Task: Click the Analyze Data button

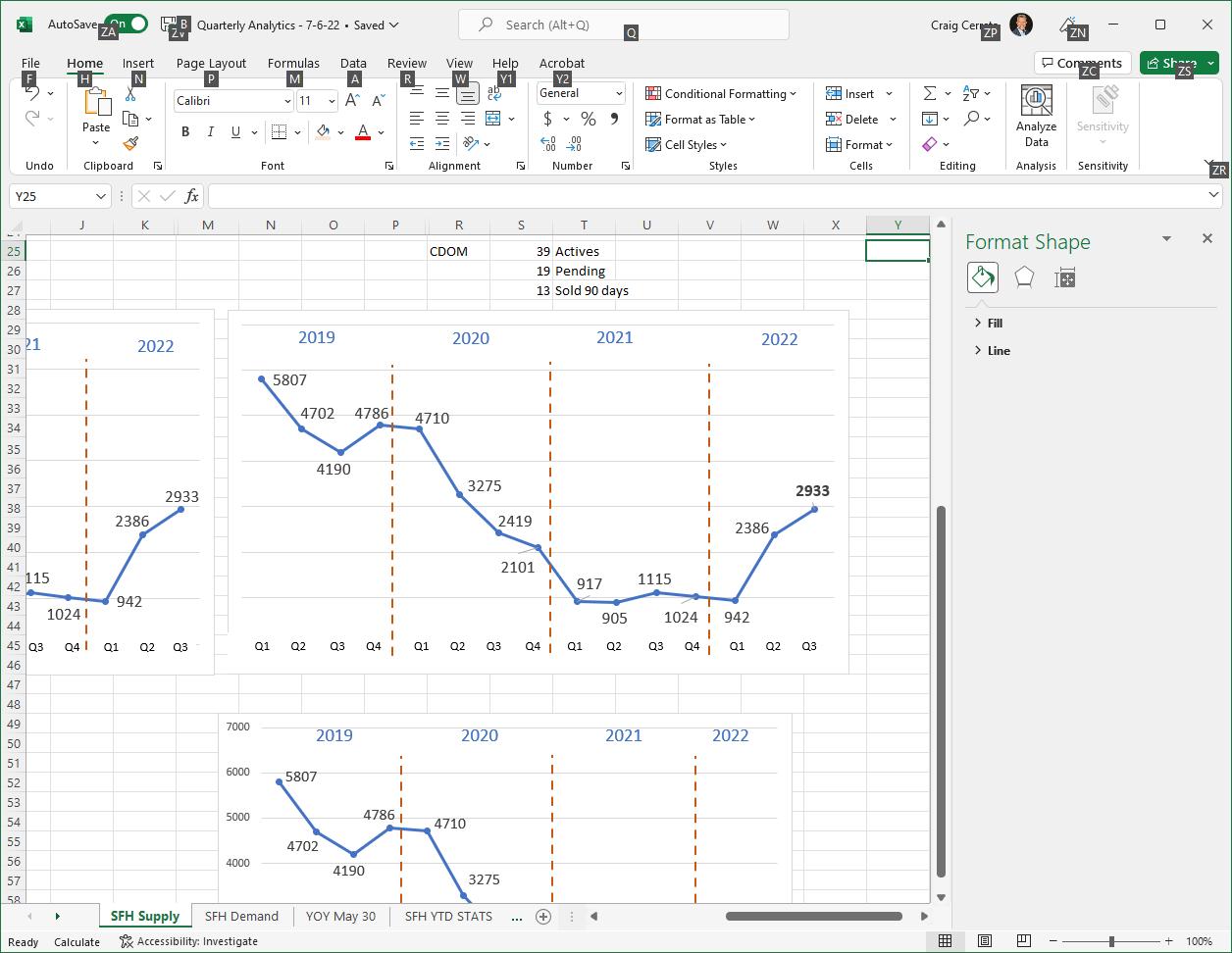Action: [x=1036, y=117]
